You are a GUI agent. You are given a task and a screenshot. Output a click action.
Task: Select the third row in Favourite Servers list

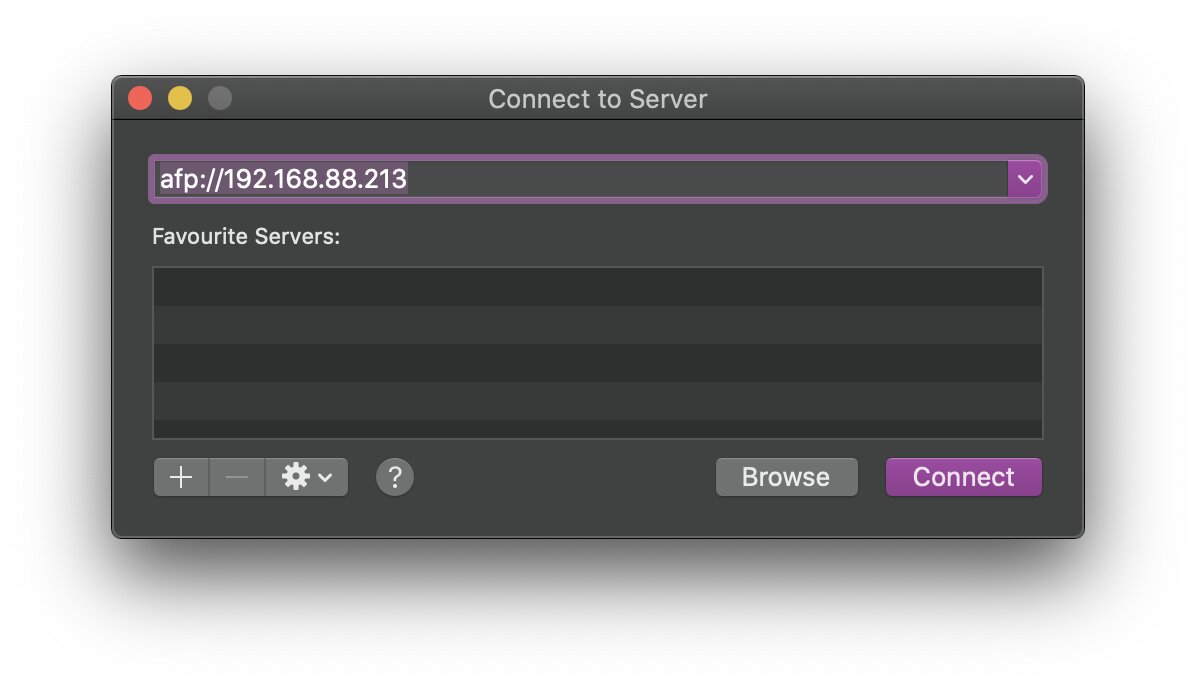pos(597,363)
